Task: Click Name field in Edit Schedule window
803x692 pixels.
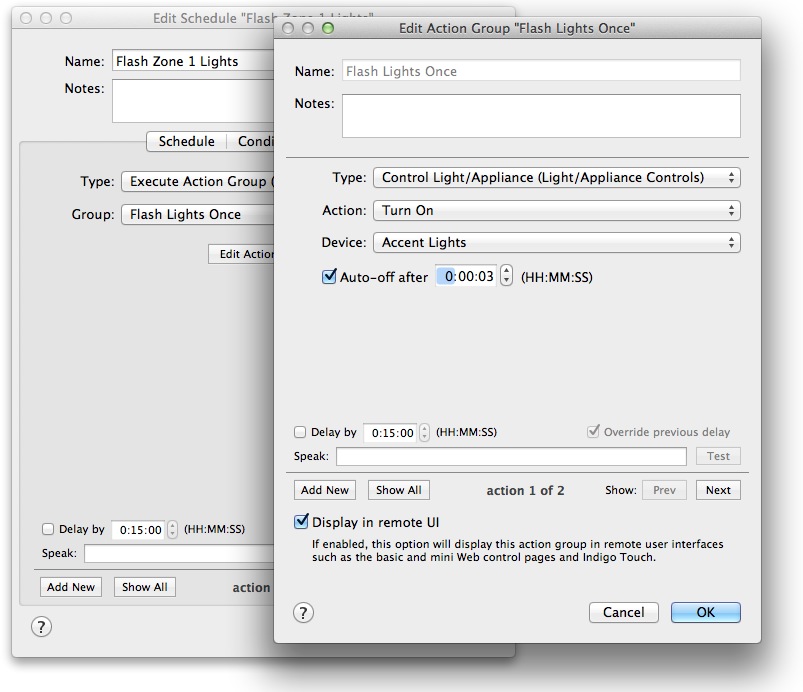Action: 194,61
